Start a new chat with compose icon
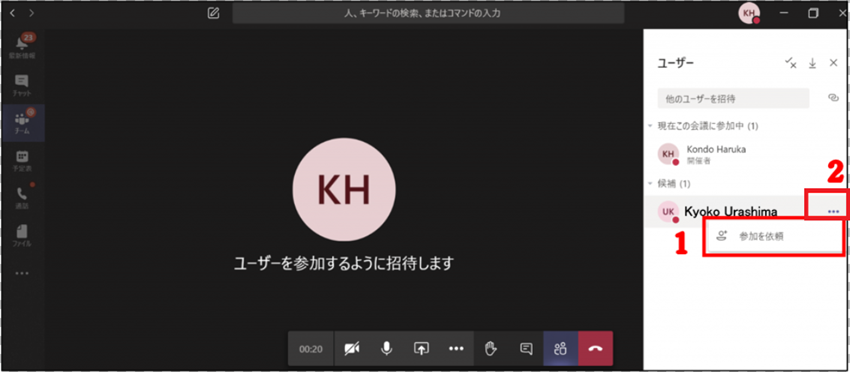The height and width of the screenshot is (372, 850). coord(213,14)
